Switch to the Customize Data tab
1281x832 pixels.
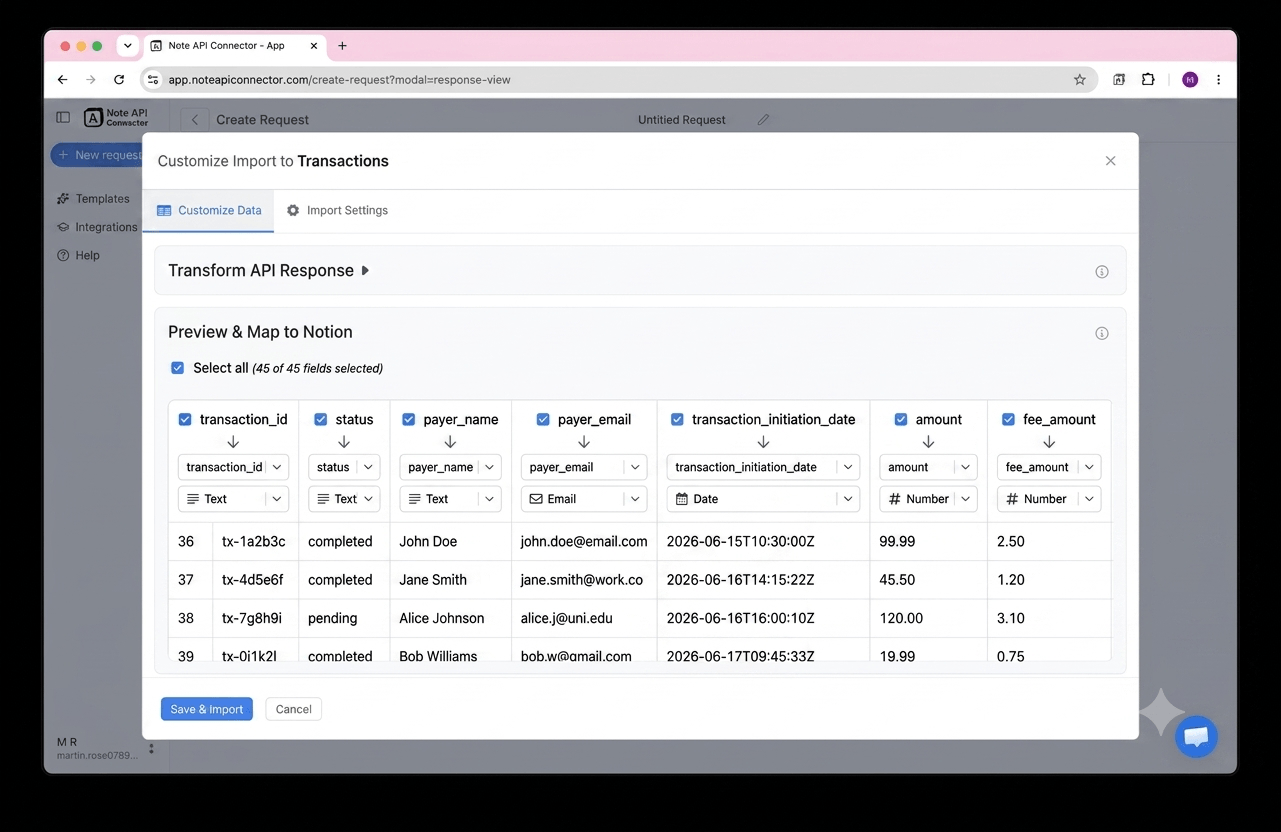(x=209, y=211)
